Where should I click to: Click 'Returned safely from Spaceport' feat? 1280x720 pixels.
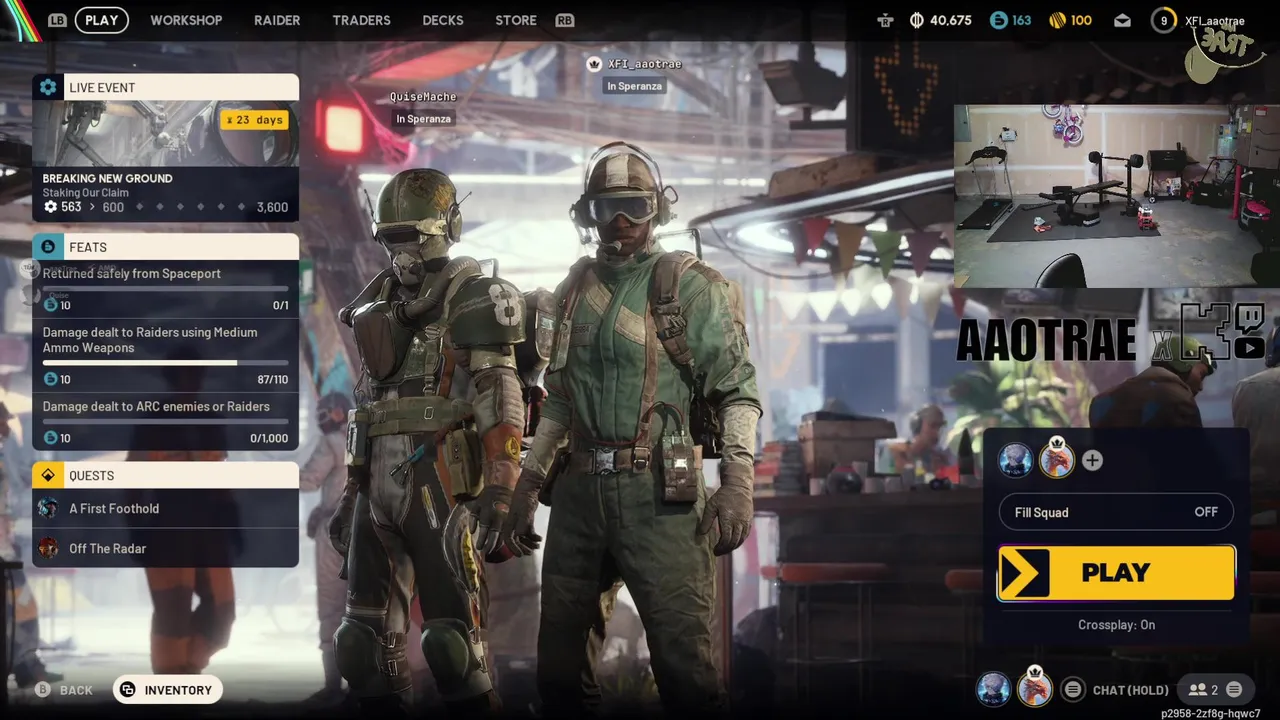coord(132,274)
